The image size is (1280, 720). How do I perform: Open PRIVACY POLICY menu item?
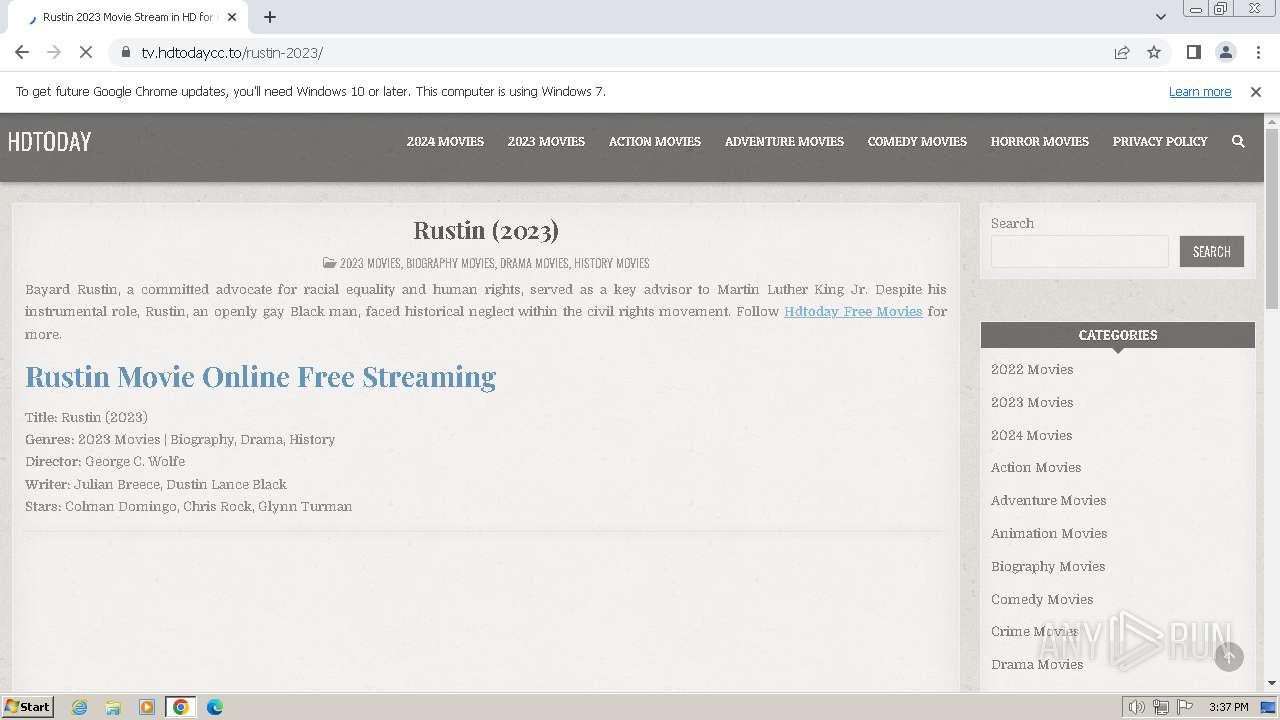tap(1160, 141)
